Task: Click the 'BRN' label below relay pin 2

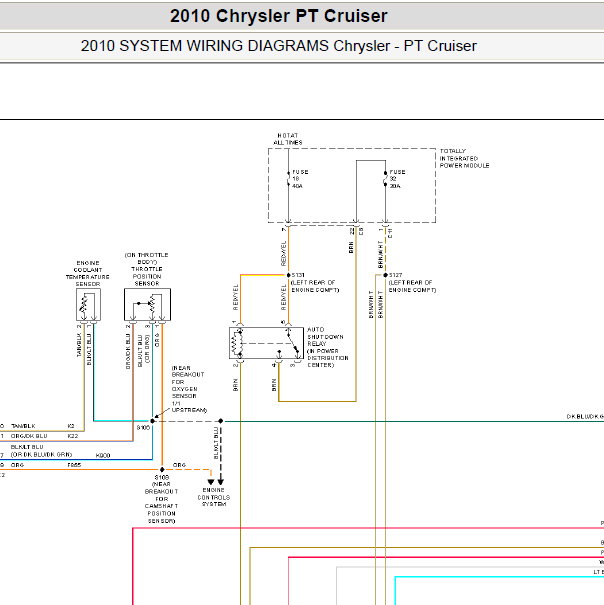Action: click(x=235, y=385)
